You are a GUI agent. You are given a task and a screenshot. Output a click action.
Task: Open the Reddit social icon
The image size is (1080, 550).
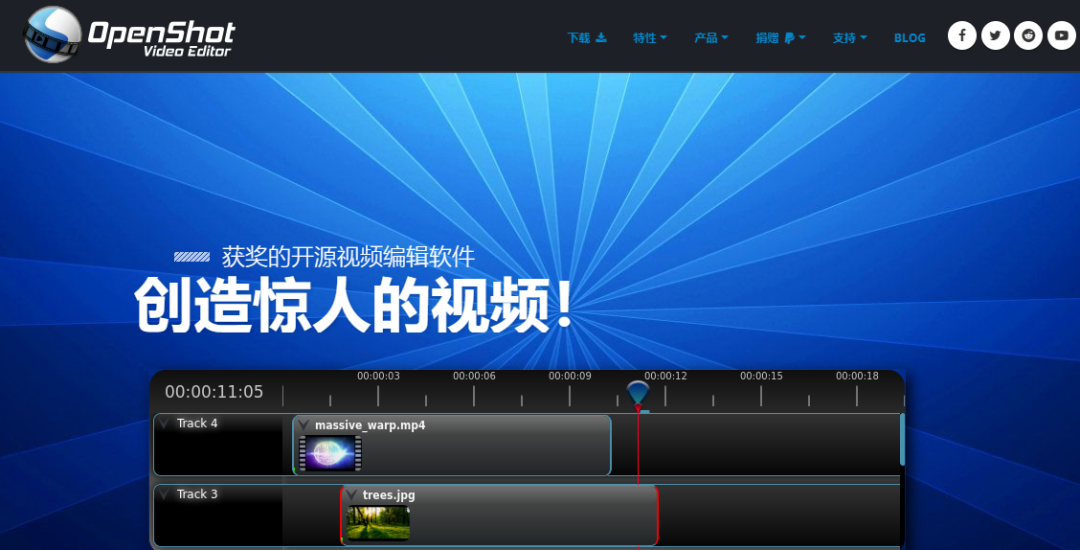tap(1028, 36)
